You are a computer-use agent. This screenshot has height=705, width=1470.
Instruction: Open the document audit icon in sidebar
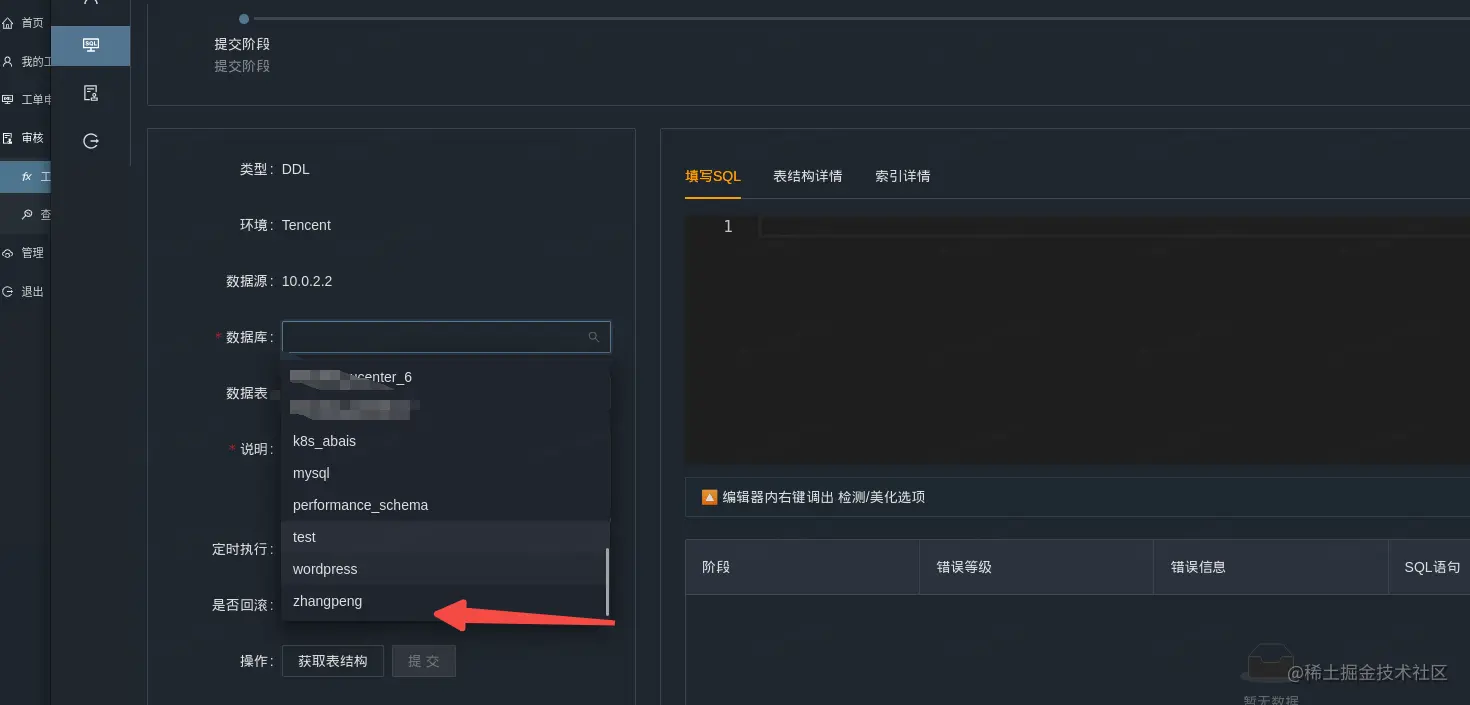(x=91, y=93)
